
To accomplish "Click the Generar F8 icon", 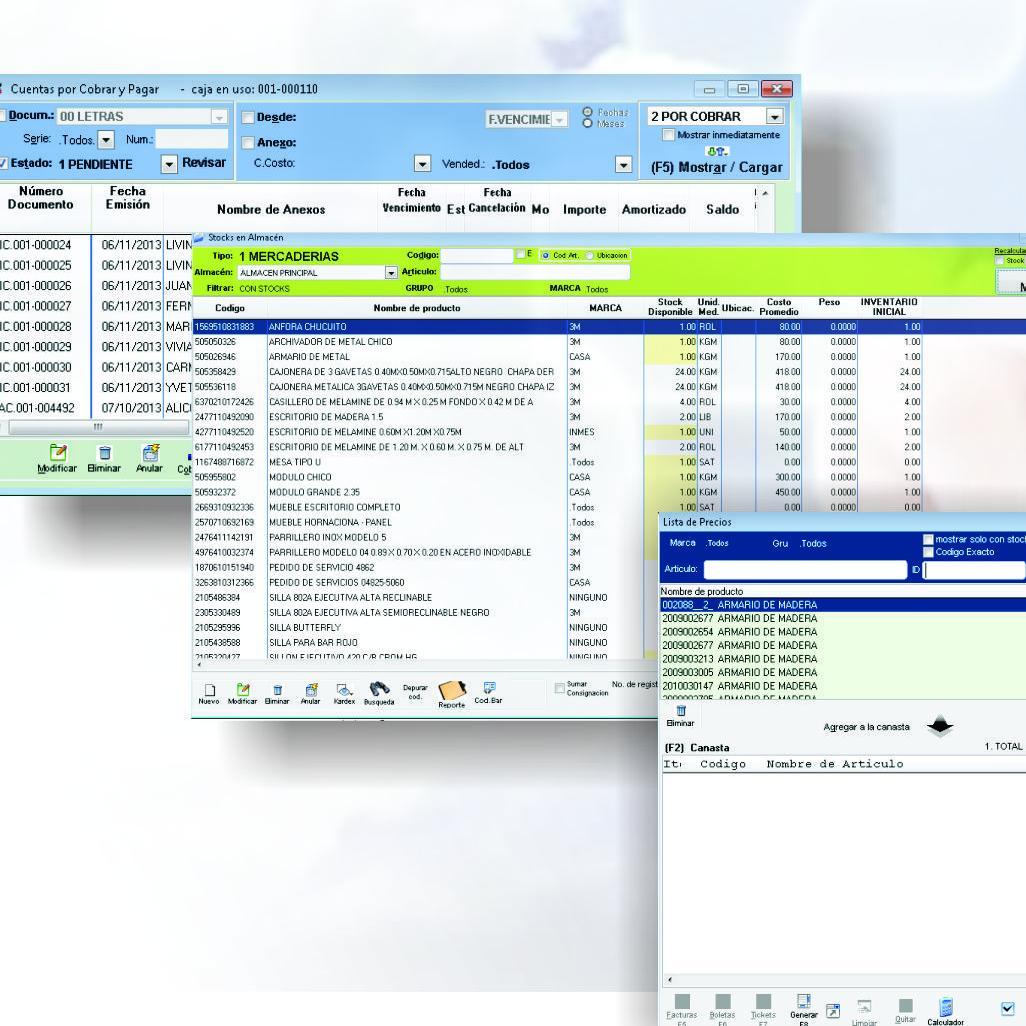I will click(x=804, y=1001).
